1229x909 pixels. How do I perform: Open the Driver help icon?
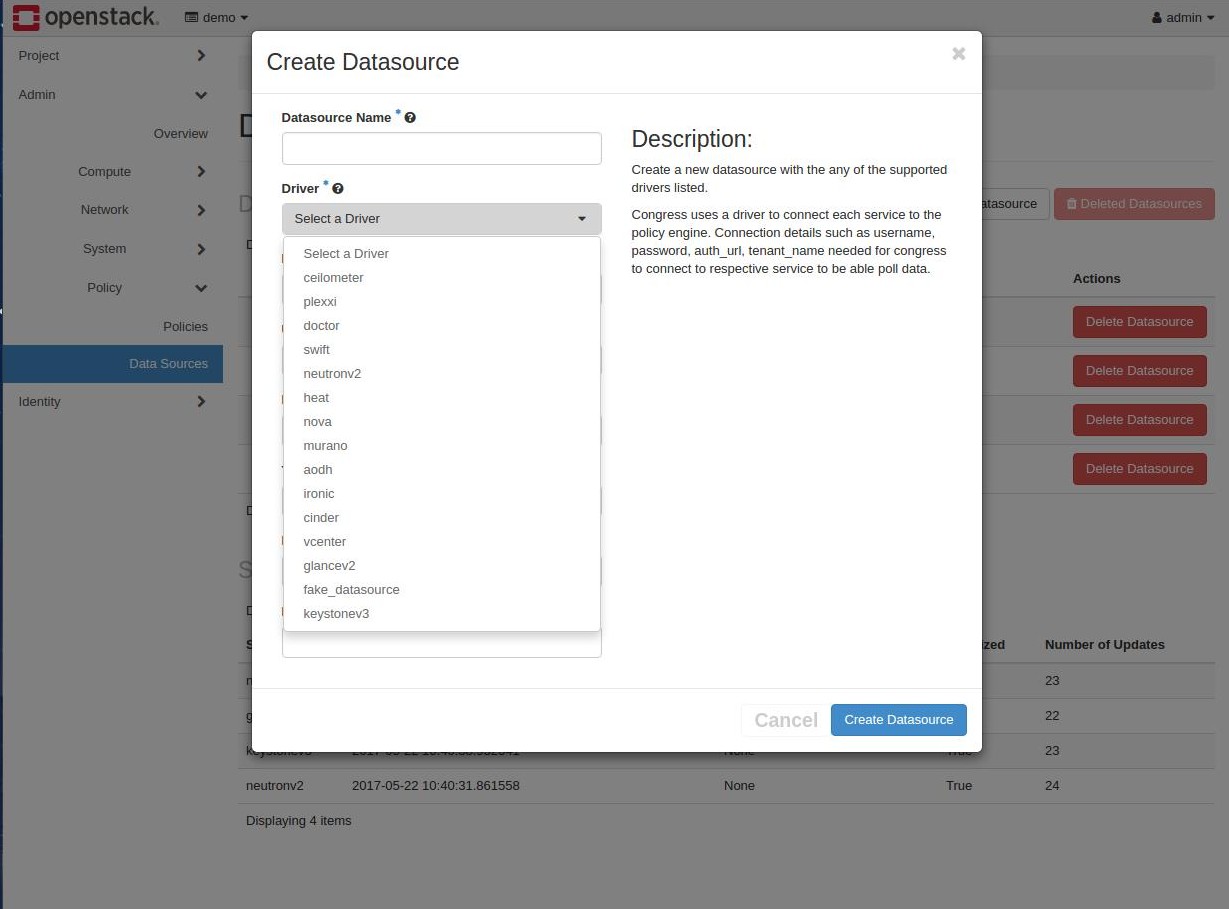338,189
